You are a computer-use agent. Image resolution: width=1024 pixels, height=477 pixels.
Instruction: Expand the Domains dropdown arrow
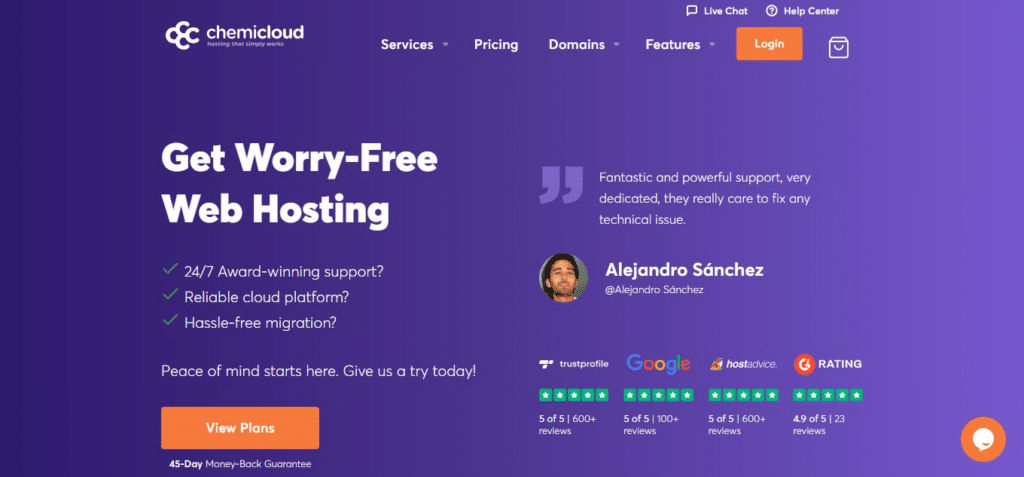pos(616,44)
